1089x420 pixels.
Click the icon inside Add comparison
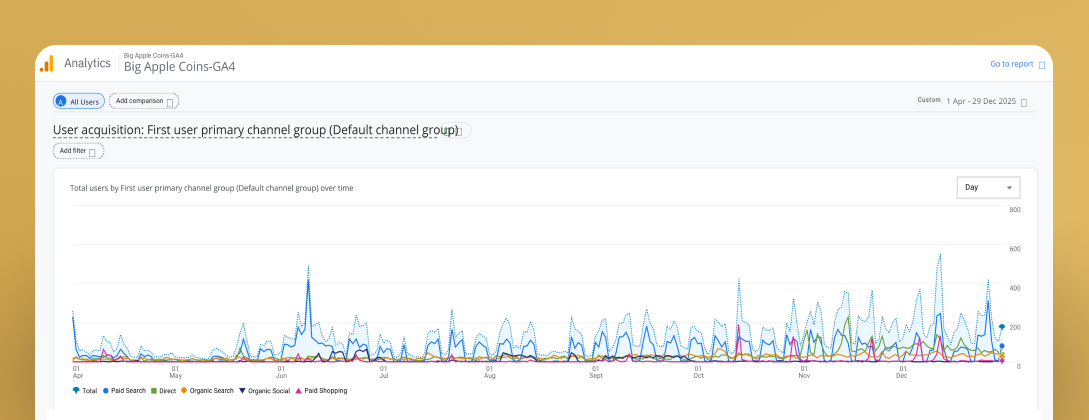coord(170,102)
